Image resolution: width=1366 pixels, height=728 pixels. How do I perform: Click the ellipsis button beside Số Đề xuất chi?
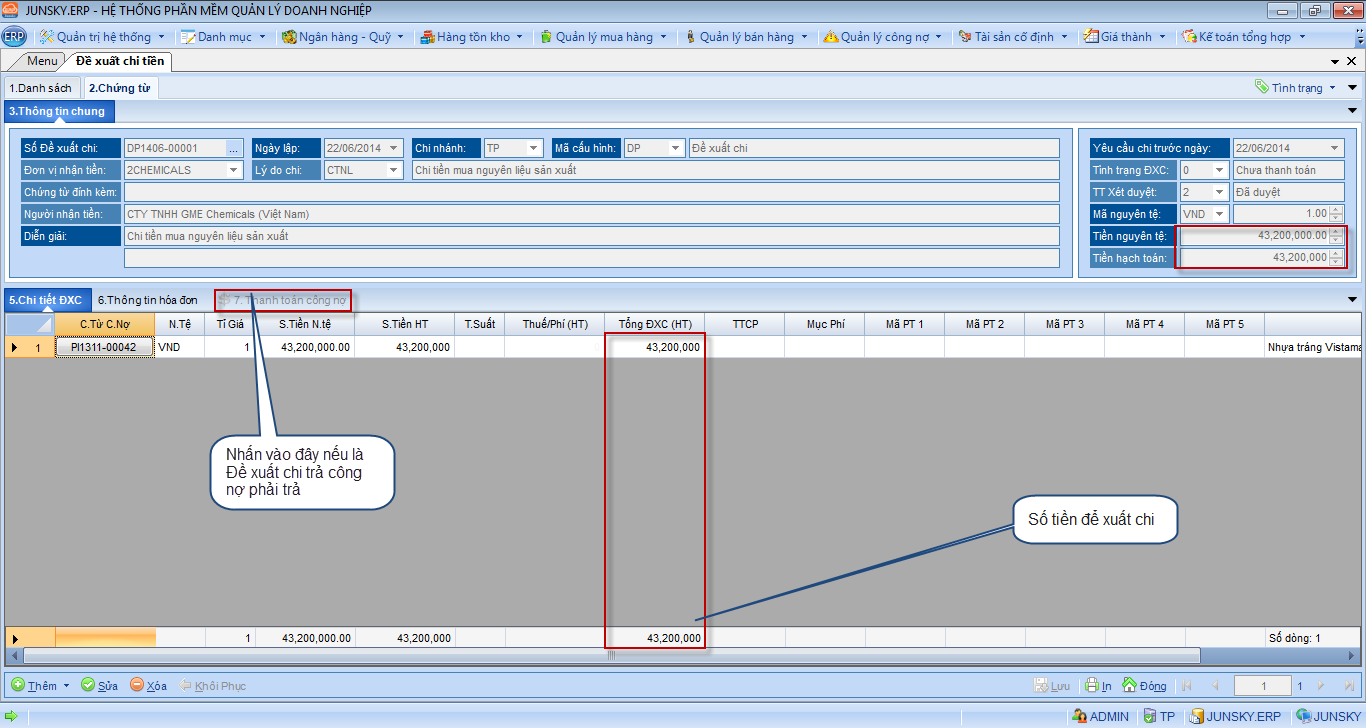pyautogui.click(x=234, y=148)
